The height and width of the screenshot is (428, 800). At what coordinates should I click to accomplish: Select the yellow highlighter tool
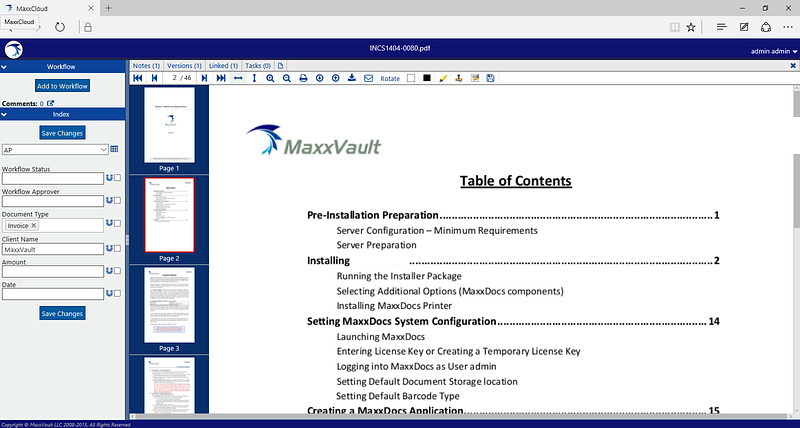(x=443, y=78)
